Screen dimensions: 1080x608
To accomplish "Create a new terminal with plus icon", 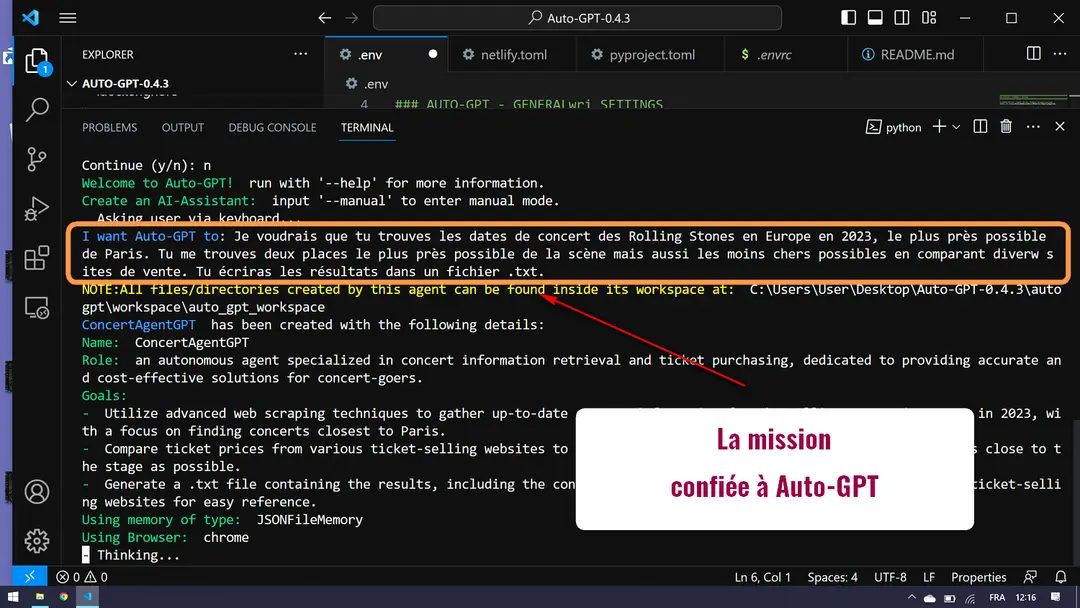I will 939,127.
